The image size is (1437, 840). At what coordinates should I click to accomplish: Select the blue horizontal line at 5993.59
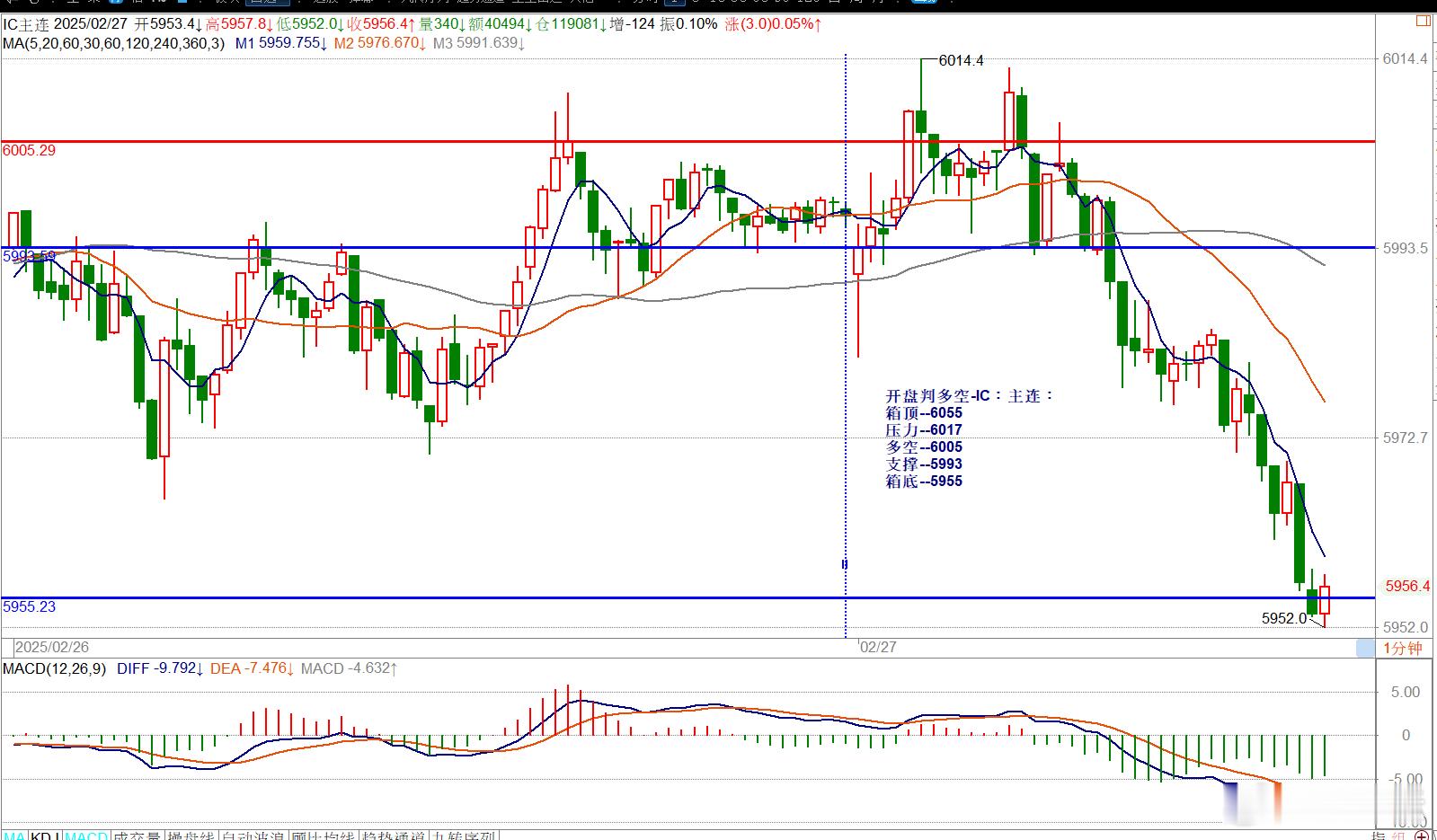point(688,247)
